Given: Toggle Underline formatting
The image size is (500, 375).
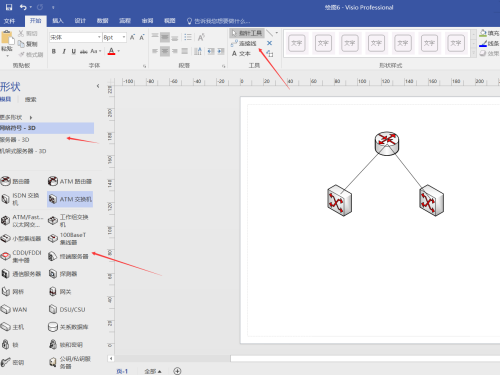Looking at the screenshot, I should coord(73,51).
